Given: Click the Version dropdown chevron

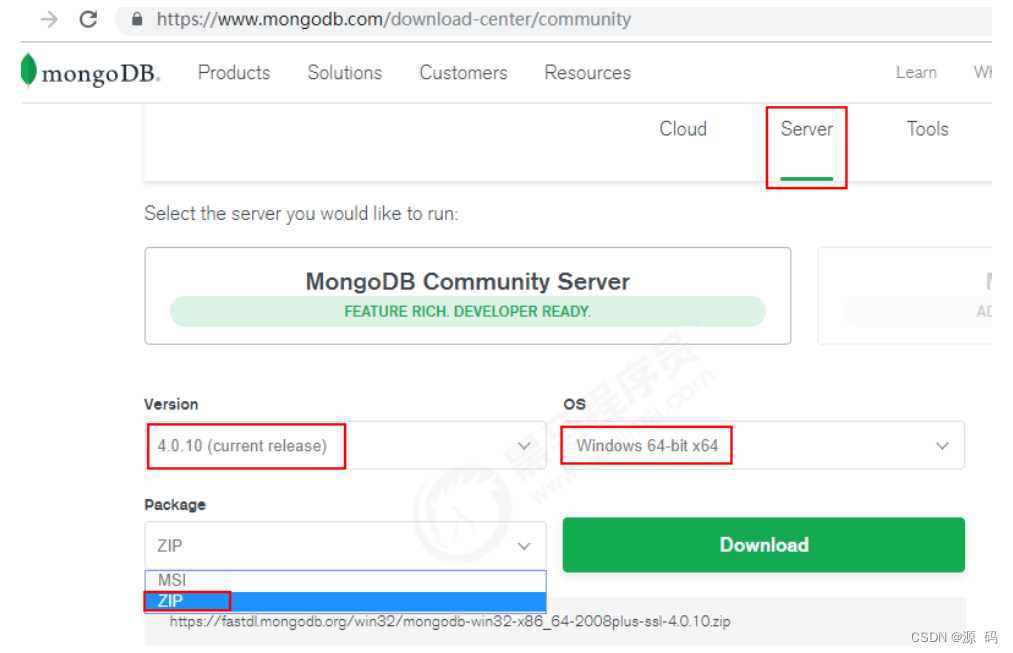Looking at the screenshot, I should tap(524, 446).
